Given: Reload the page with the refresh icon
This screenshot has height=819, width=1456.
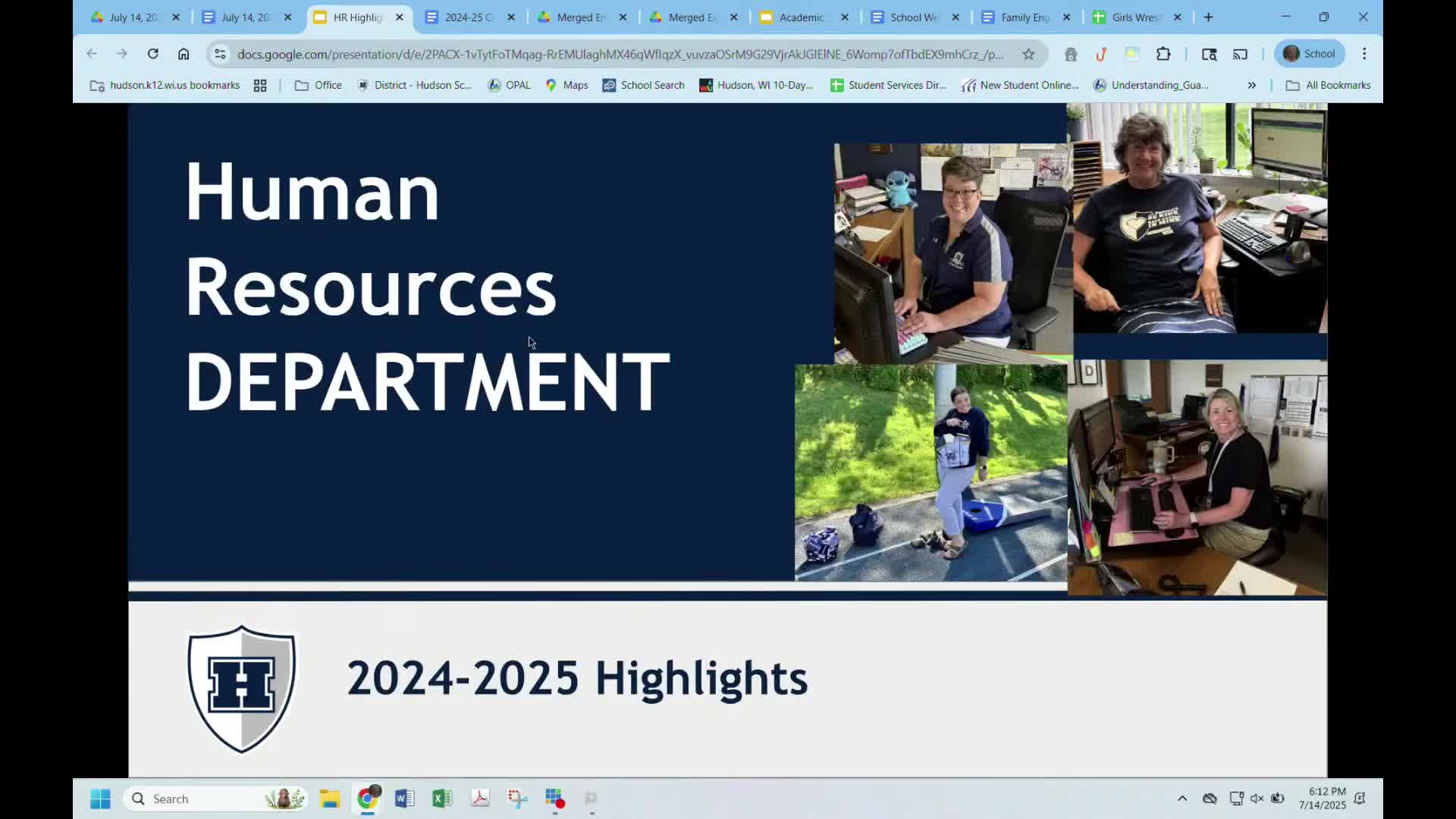Looking at the screenshot, I should [153, 54].
